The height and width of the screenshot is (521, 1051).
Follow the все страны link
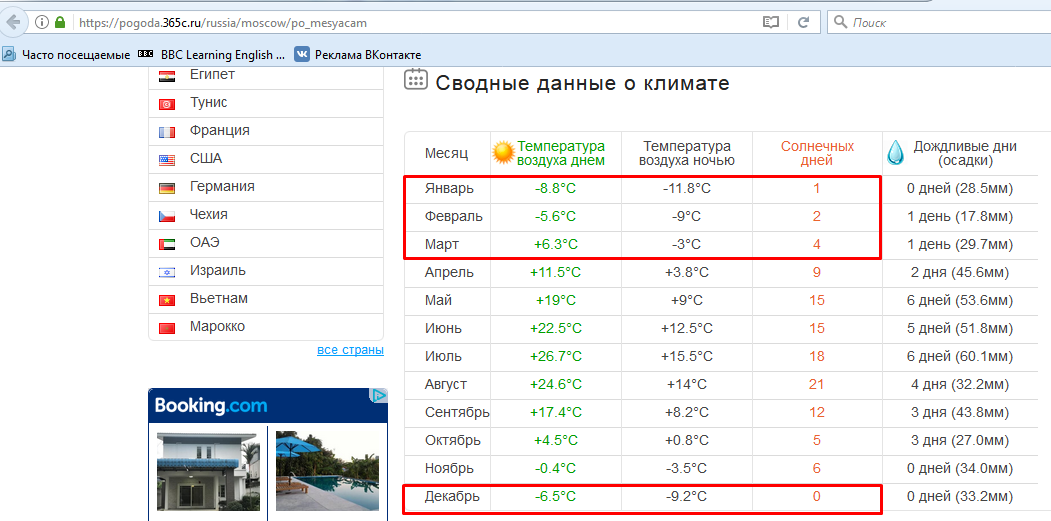tap(350, 351)
